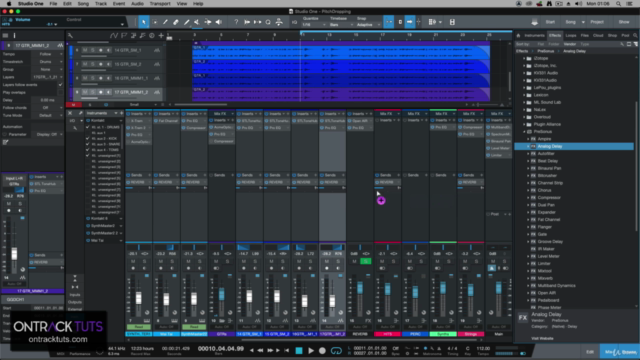Open the Timestretch Drums dropdown
Screen dimensions: 640x360
click(x=47, y=62)
